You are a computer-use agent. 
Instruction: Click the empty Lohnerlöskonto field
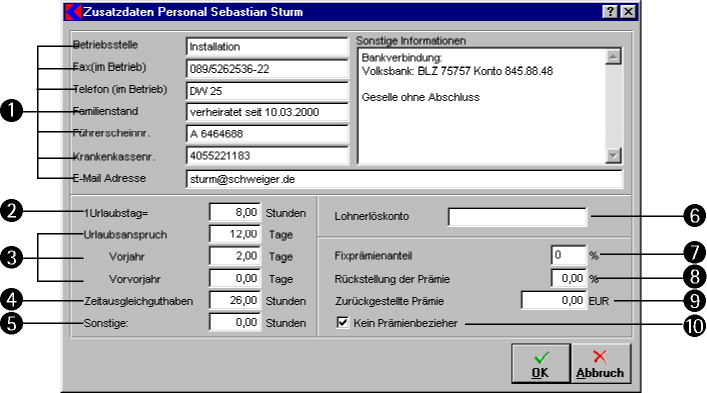tap(518, 217)
